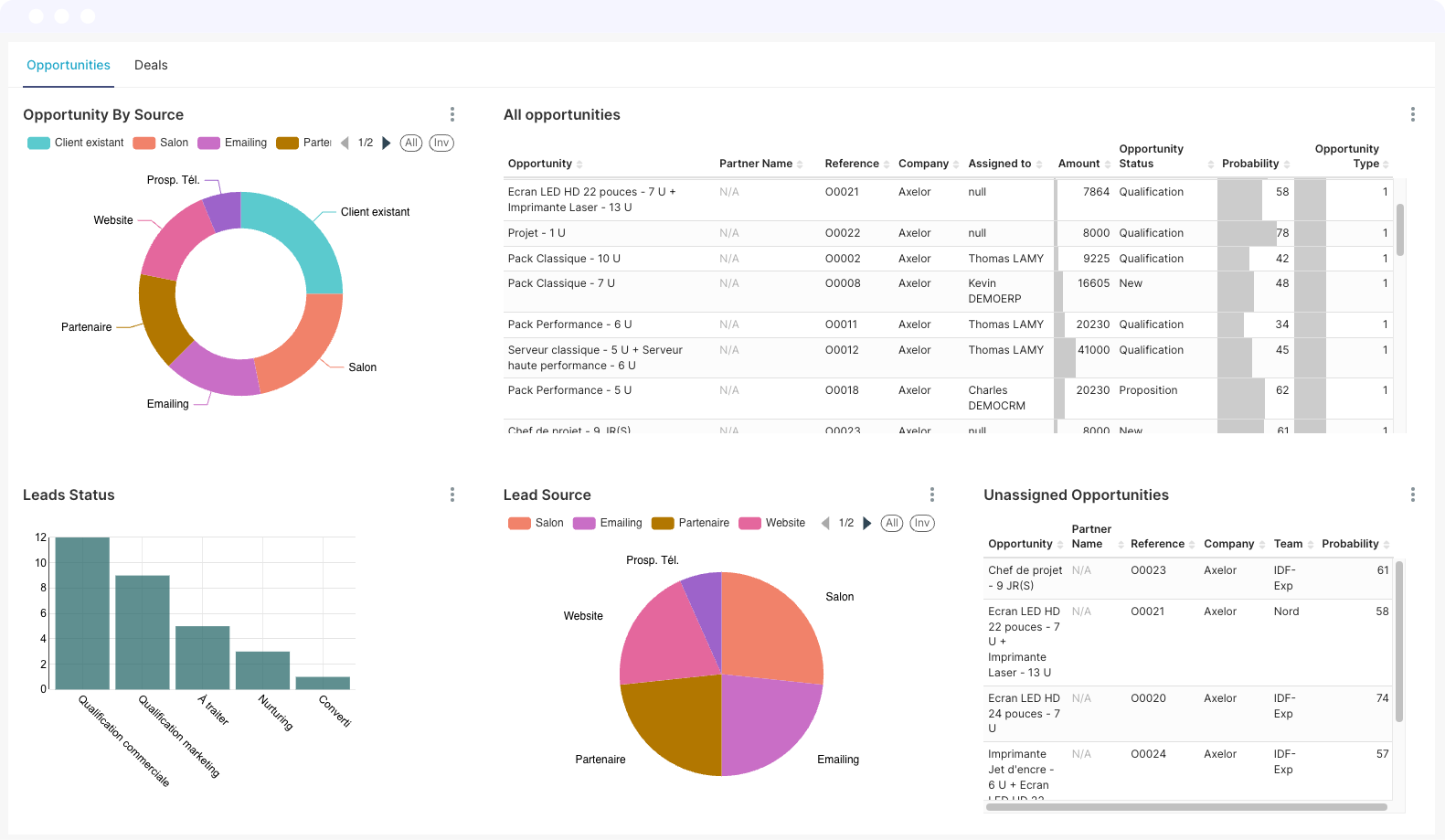Open Unassigned Opportunities three-dot menu
1445x840 pixels.
coord(1412,494)
